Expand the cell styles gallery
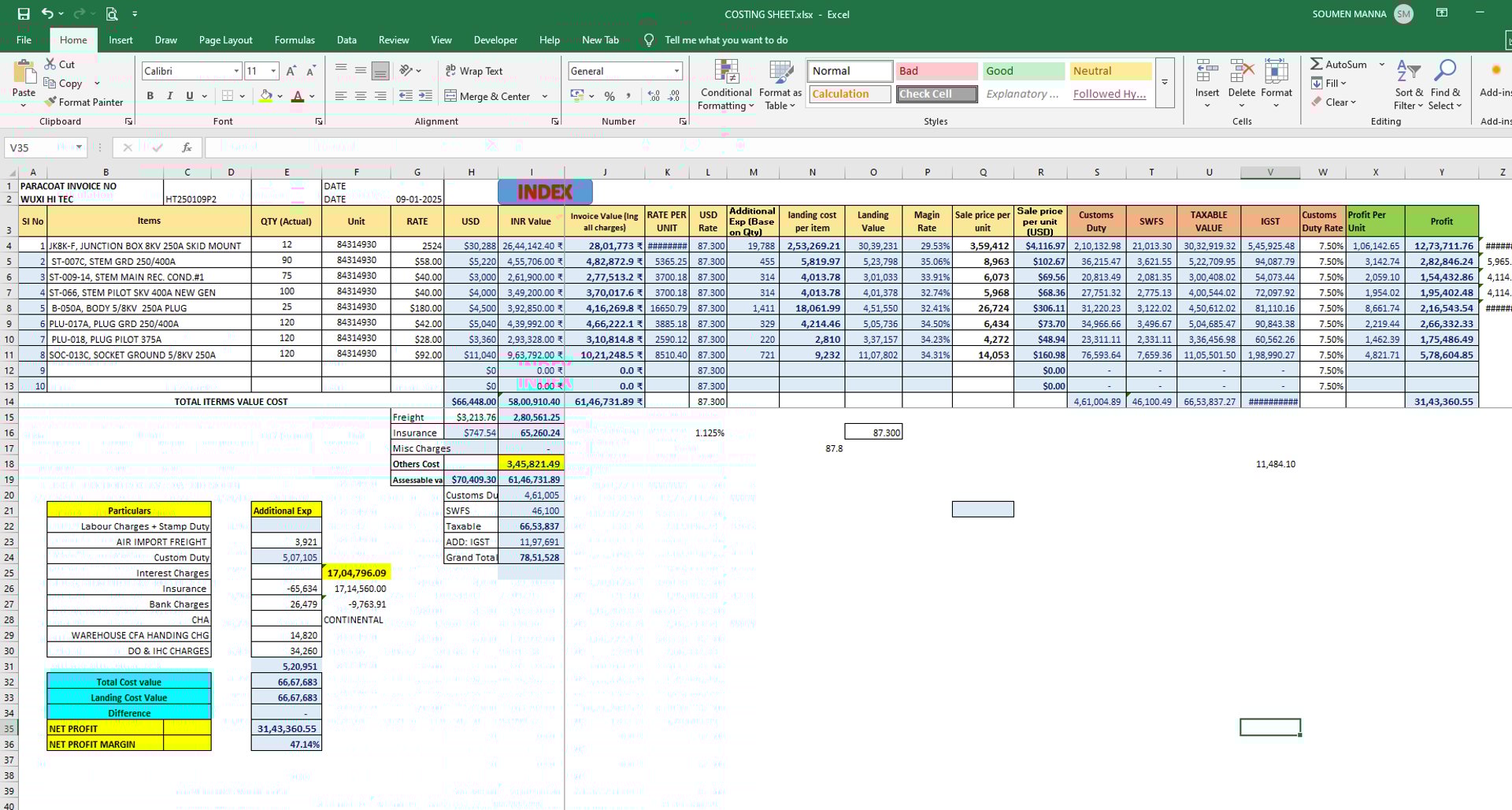1512x810 pixels. coord(1165,83)
